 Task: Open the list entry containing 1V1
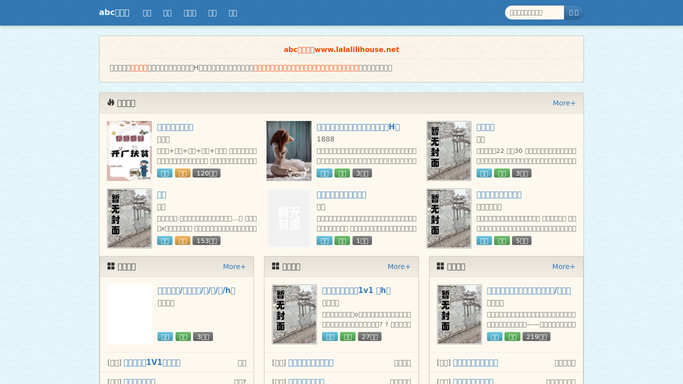(152, 363)
